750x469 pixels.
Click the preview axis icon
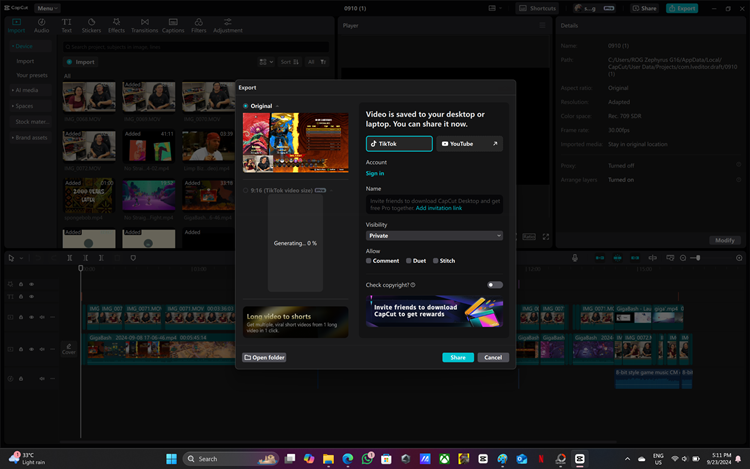click(x=652, y=258)
